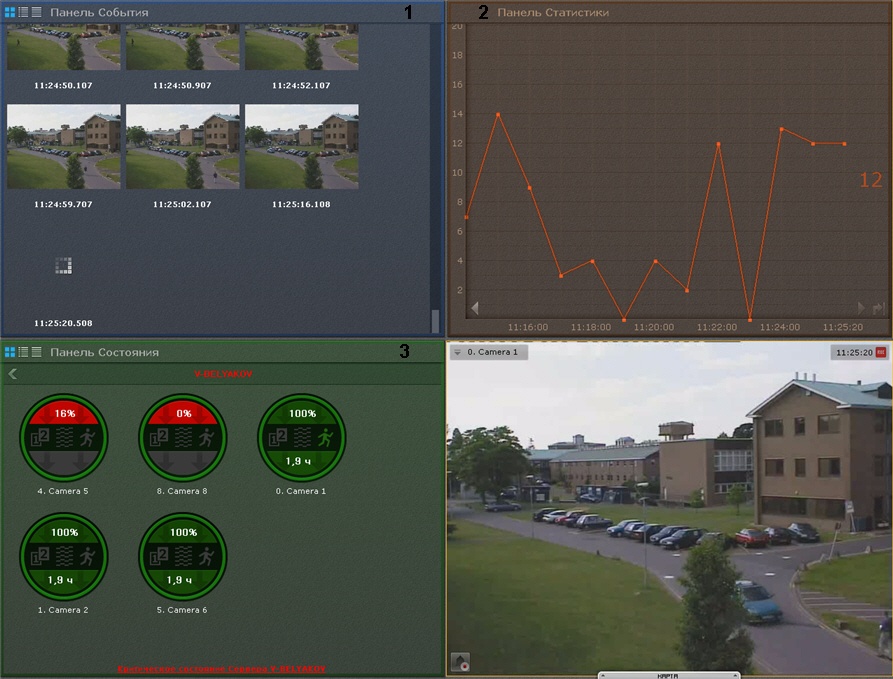Click the V-BELYAKOV server header

[x=222, y=374]
